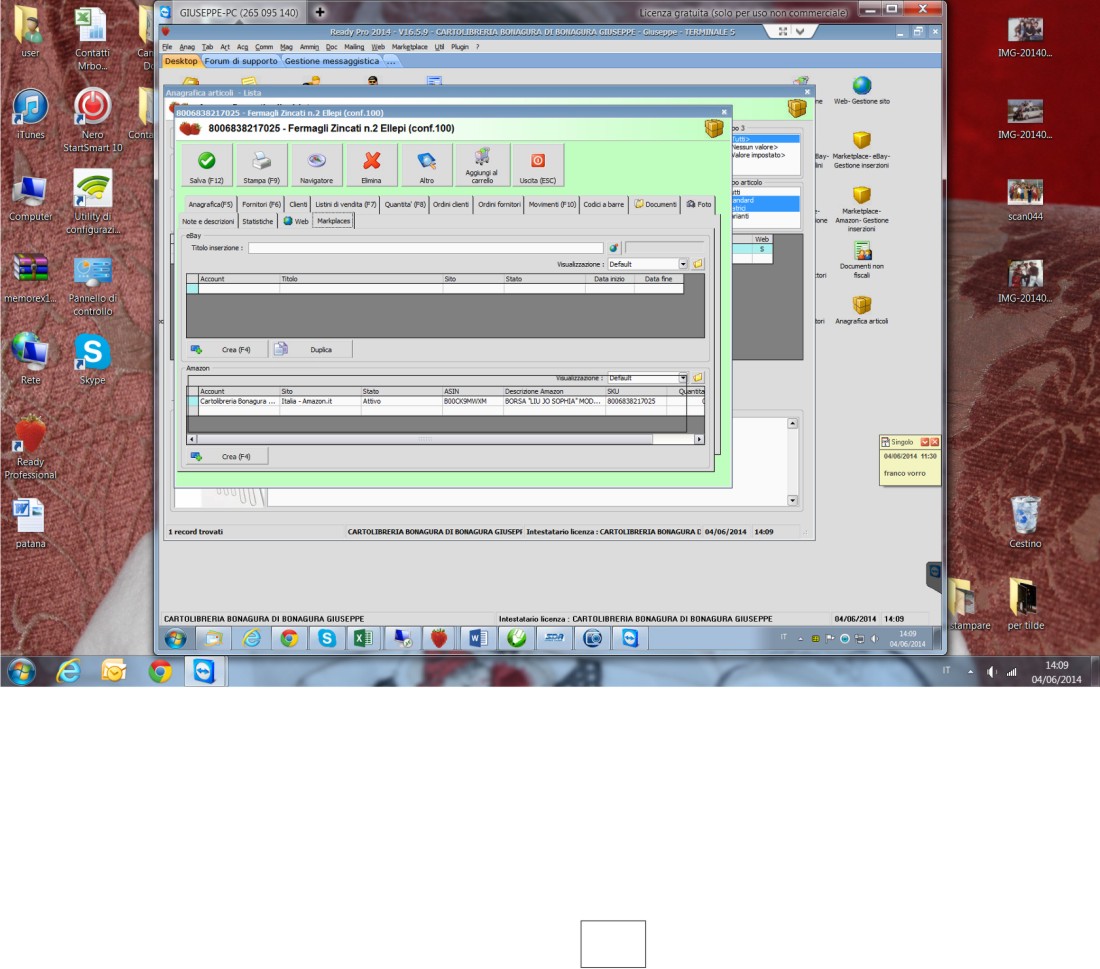Open Documenti non fiscali shortcut
This screenshot has height=969, width=1100.
pos(861,260)
